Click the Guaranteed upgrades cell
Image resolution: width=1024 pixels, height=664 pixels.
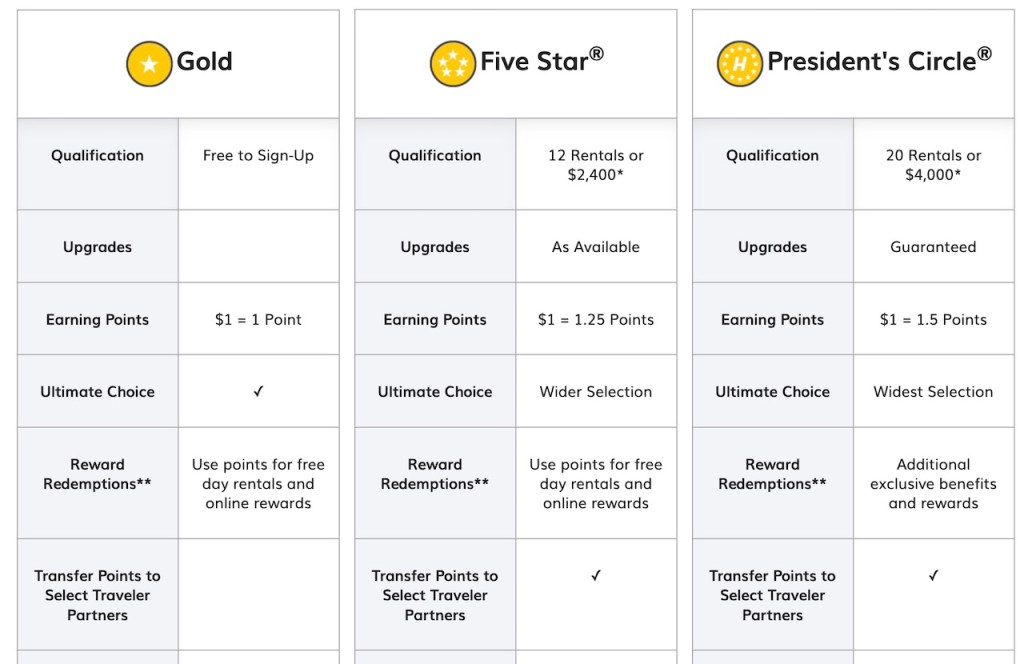click(933, 247)
